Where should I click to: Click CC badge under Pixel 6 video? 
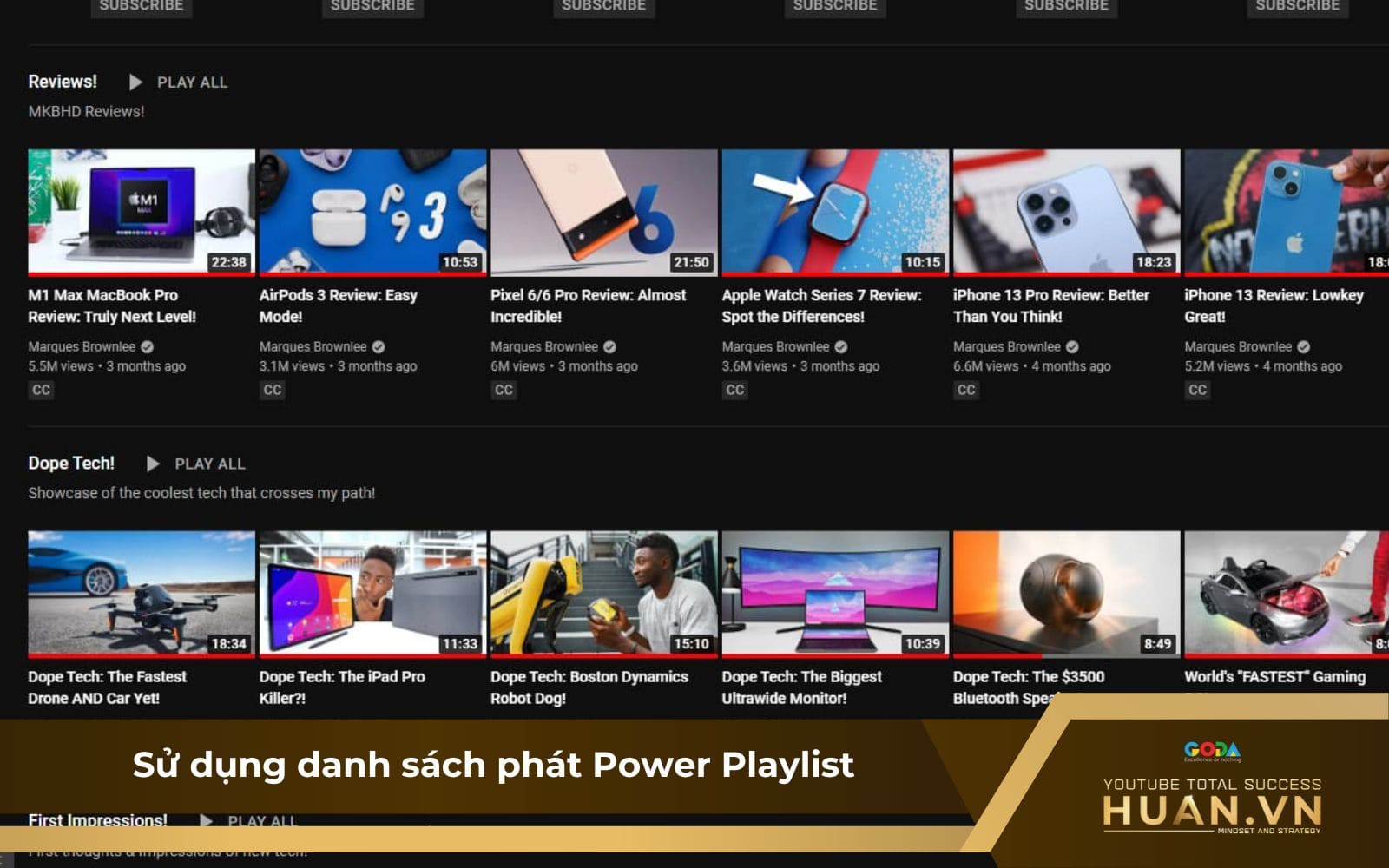click(504, 391)
